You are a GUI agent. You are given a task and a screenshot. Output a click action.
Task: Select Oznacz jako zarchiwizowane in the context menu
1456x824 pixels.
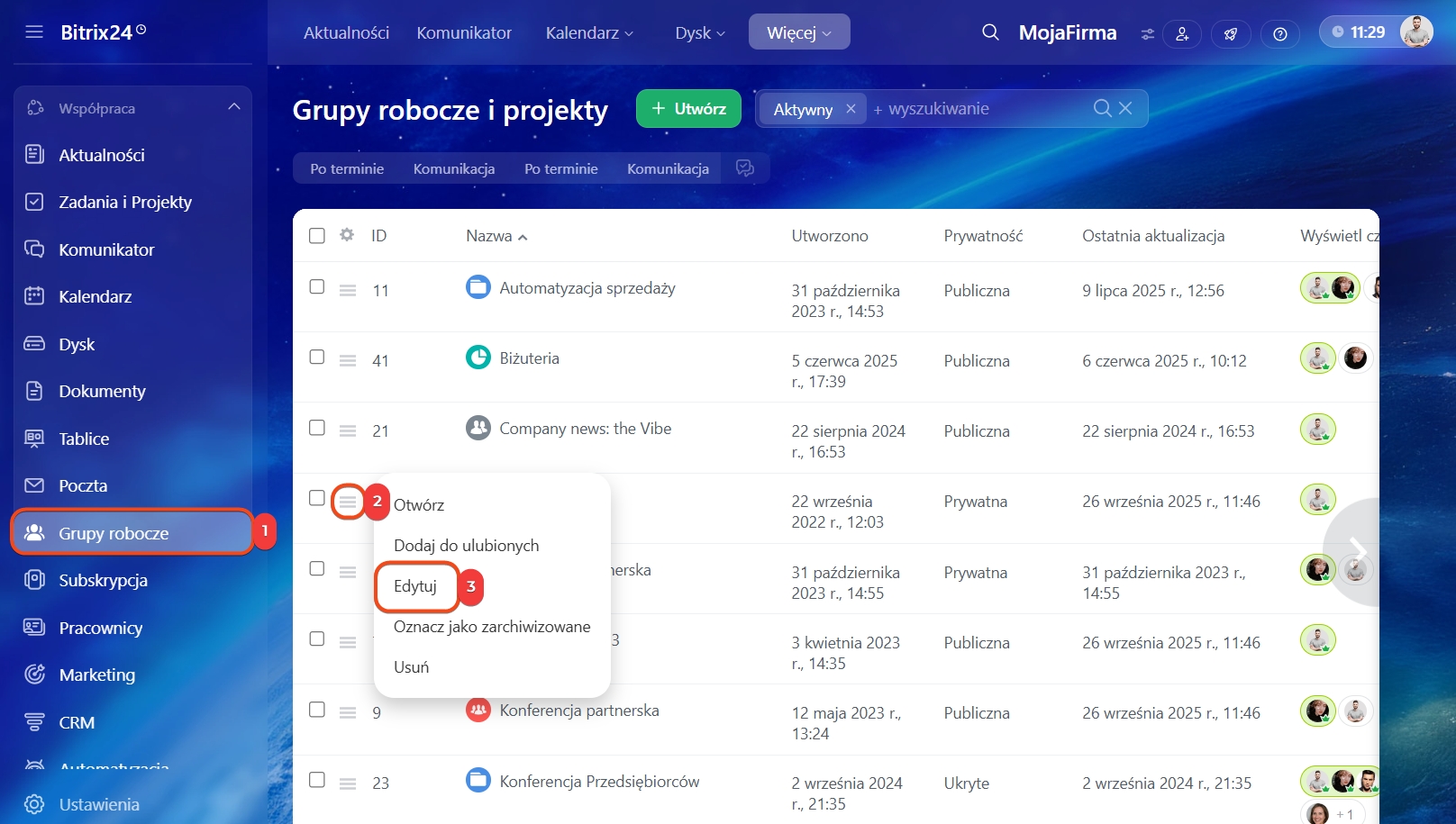[x=492, y=627]
